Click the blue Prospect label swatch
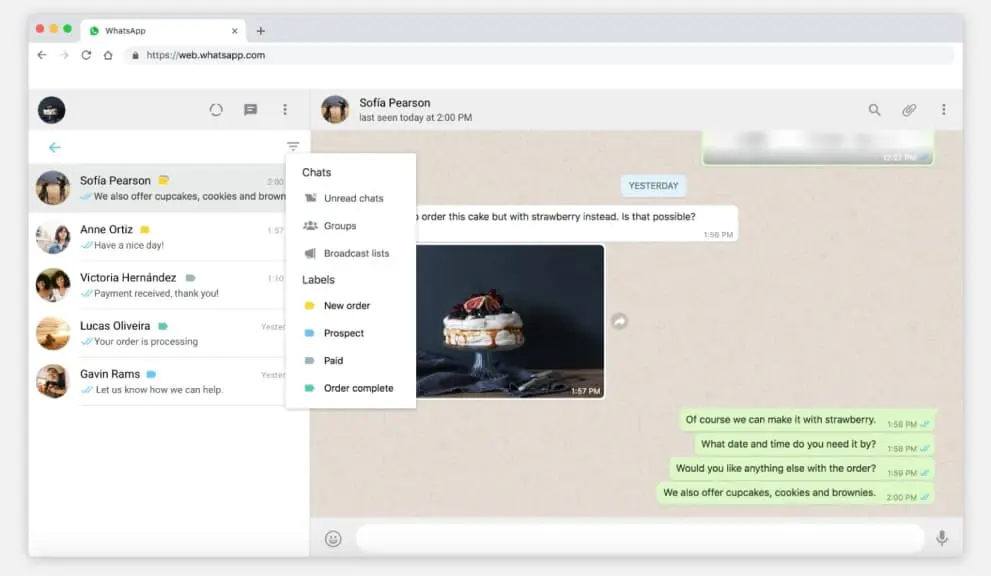Screen dimensions: 991x576 (309, 333)
